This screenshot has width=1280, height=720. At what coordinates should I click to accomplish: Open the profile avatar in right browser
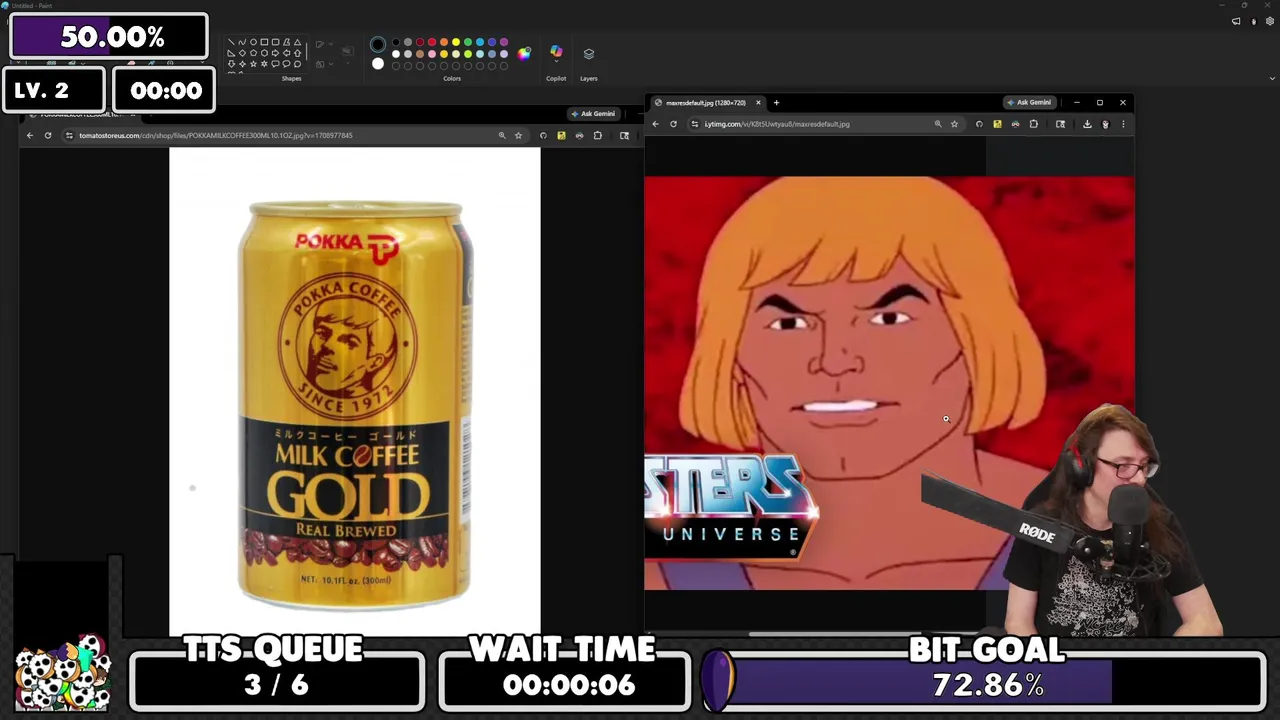coord(1105,124)
